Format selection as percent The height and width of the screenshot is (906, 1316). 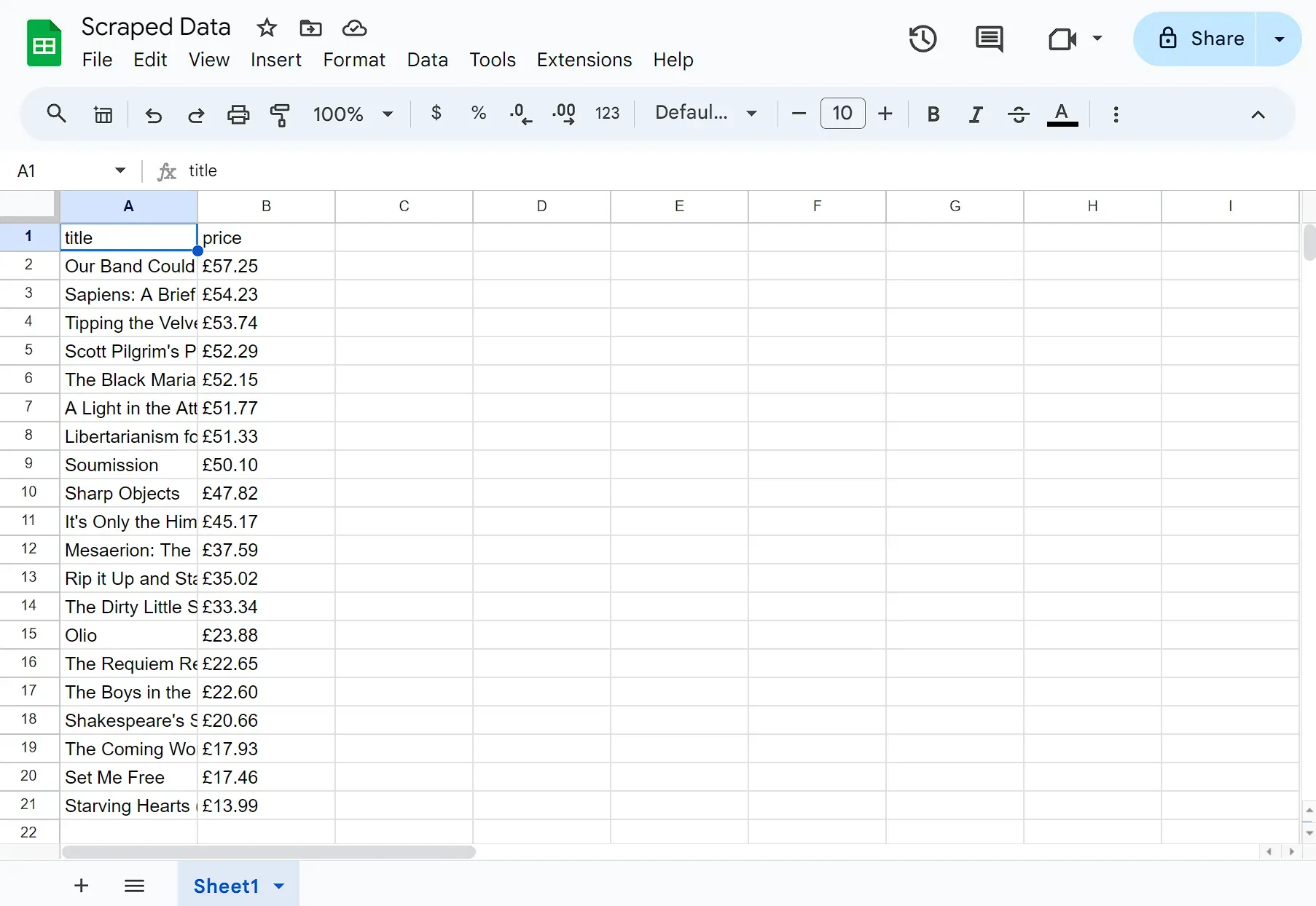coord(478,114)
